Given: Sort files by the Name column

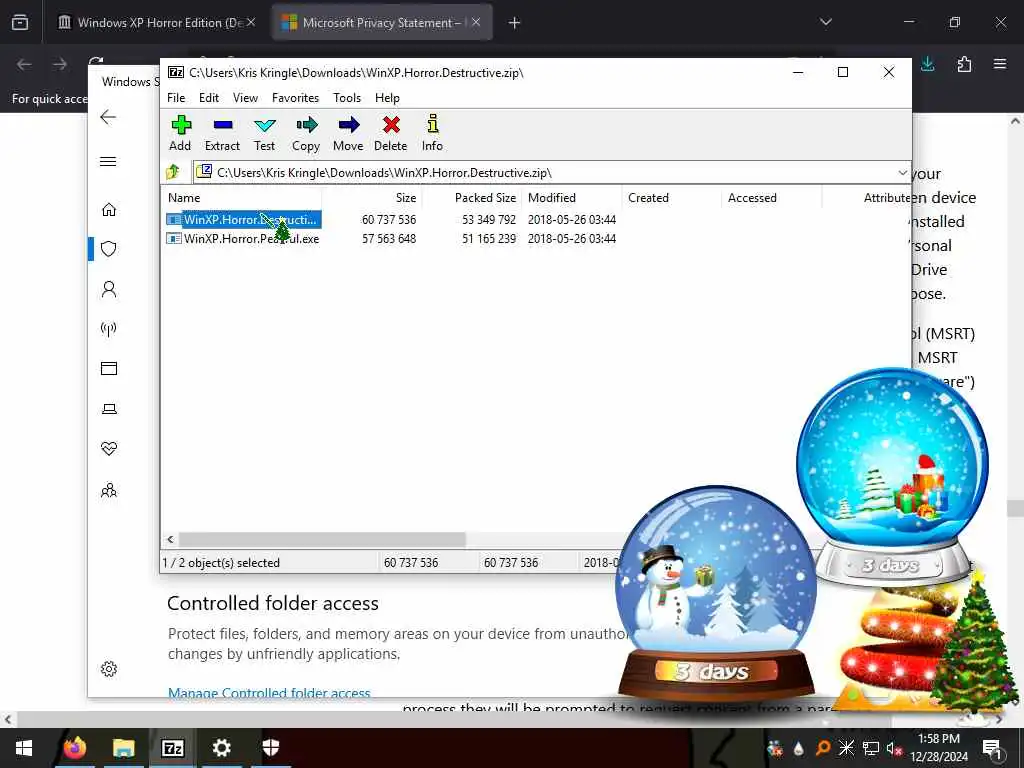Looking at the screenshot, I should 242,198.
